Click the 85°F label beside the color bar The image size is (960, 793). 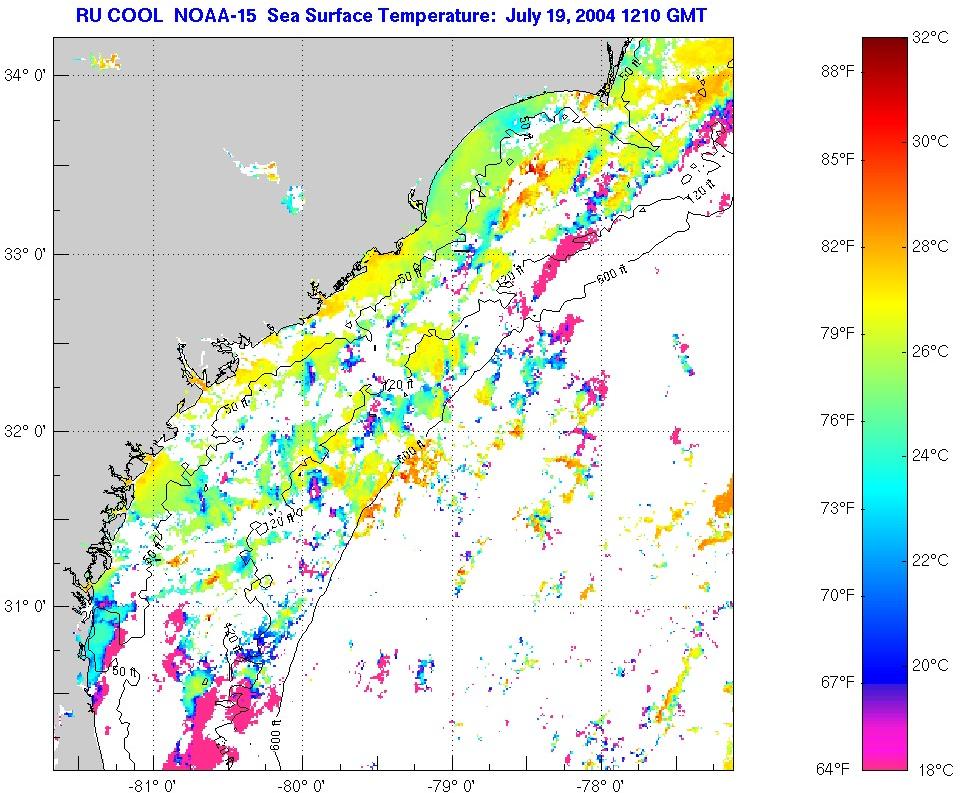click(838, 159)
